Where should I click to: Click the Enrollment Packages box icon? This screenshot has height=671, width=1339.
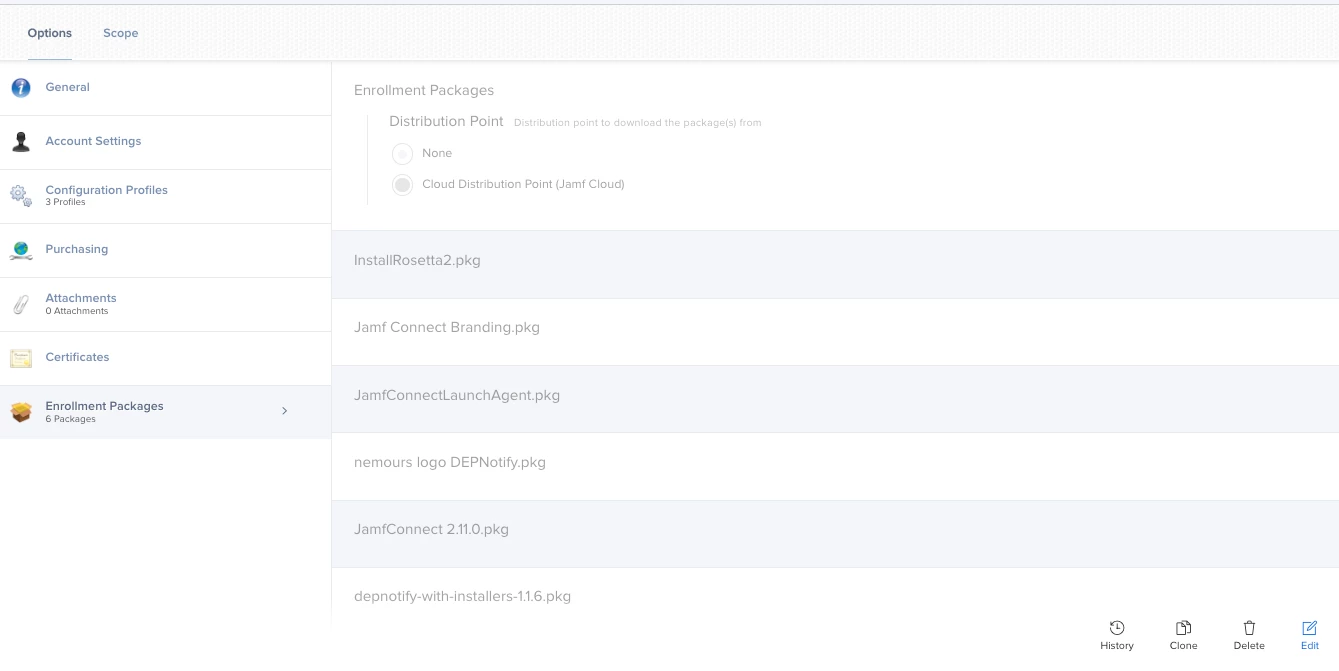21,412
